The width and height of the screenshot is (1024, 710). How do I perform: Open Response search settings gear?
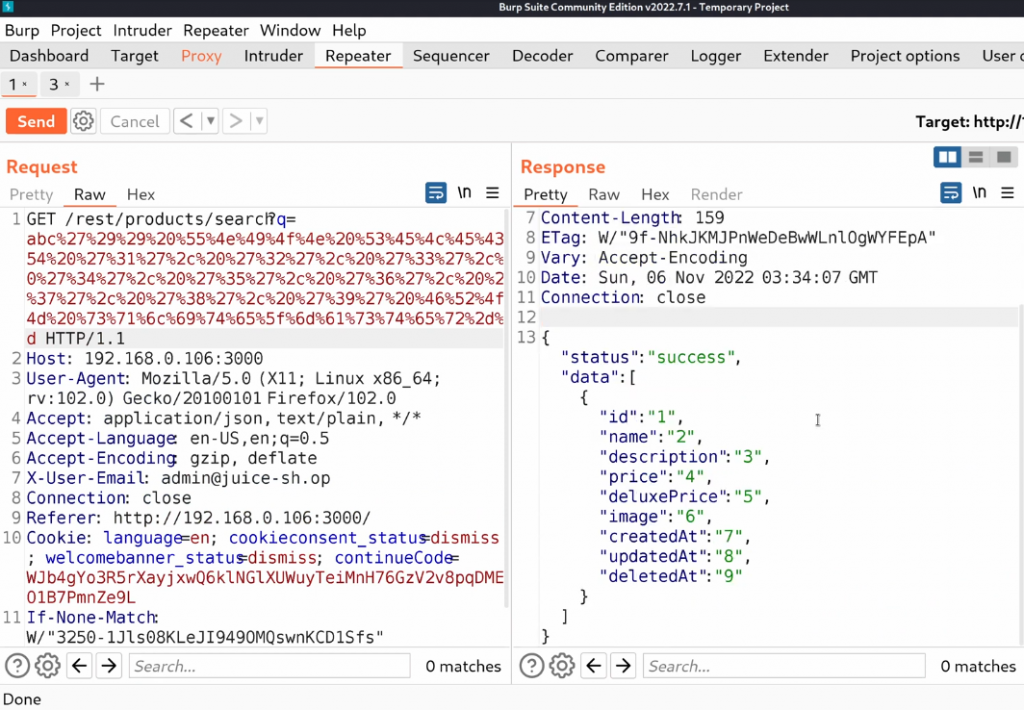(562, 666)
